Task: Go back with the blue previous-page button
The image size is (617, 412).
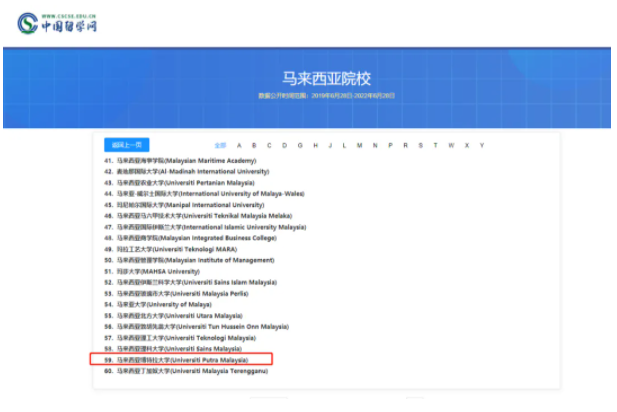Action: (x=127, y=145)
